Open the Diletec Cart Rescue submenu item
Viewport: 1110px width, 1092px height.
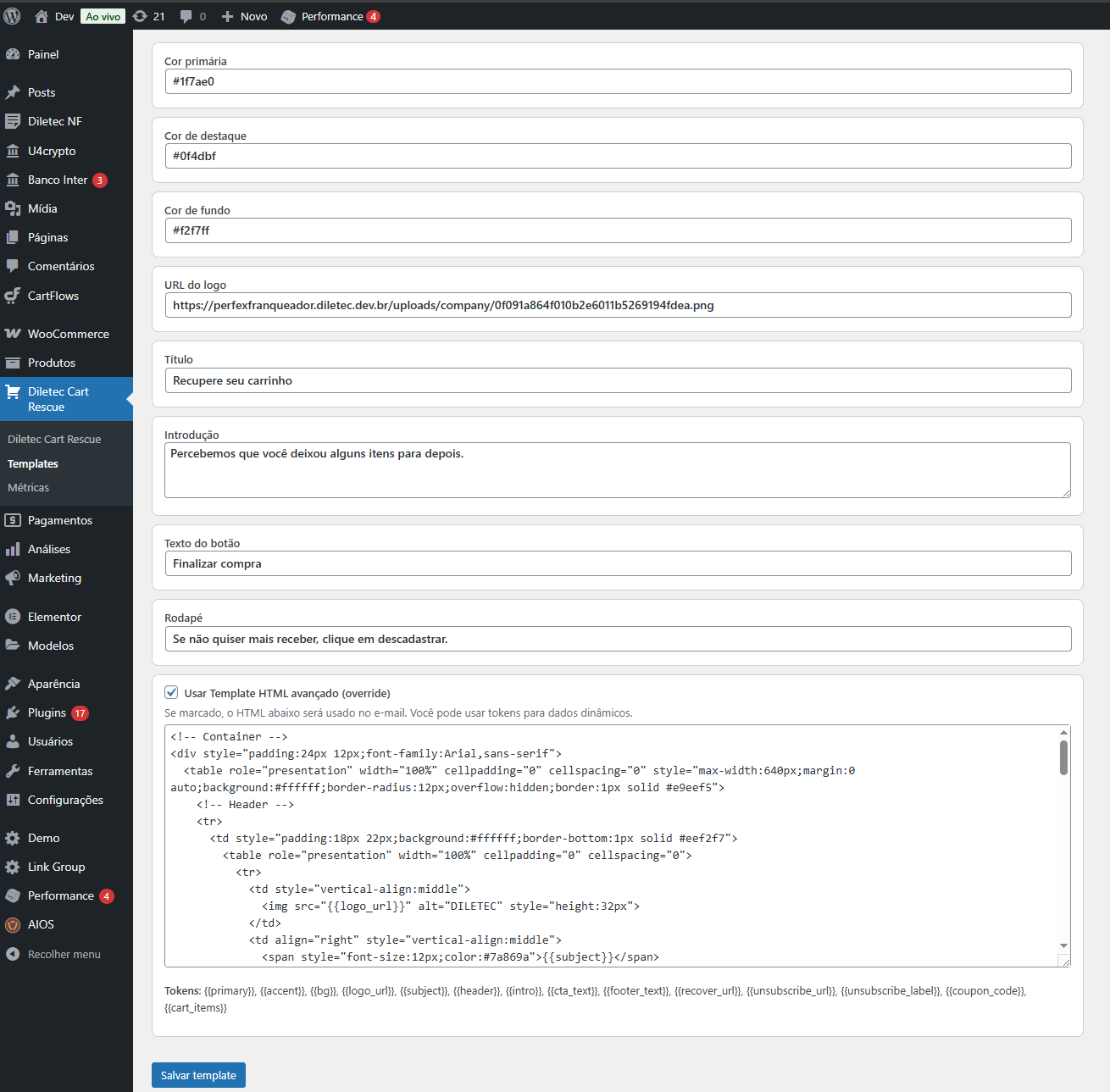54,439
